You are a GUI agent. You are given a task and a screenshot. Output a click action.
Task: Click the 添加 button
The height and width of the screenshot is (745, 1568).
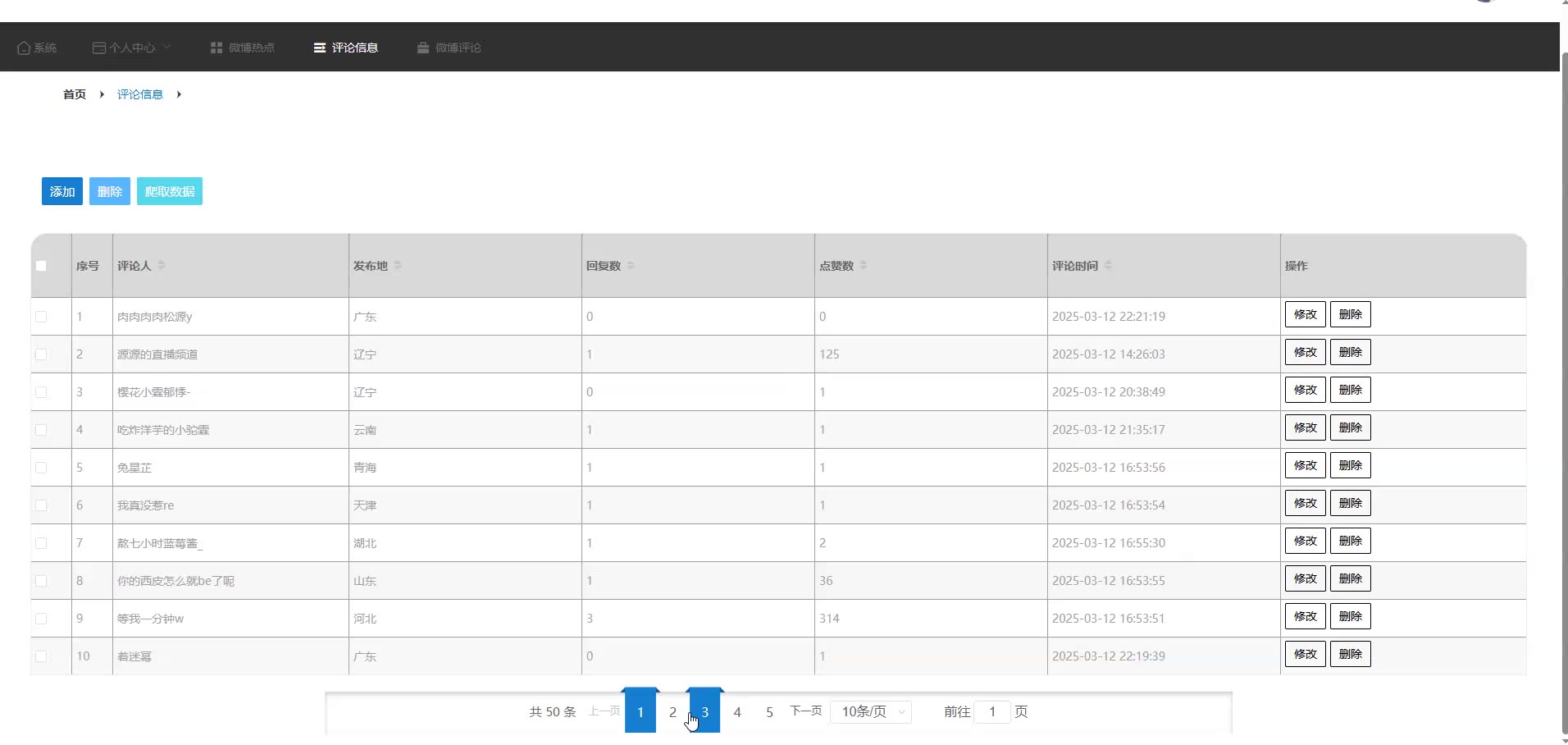click(62, 191)
